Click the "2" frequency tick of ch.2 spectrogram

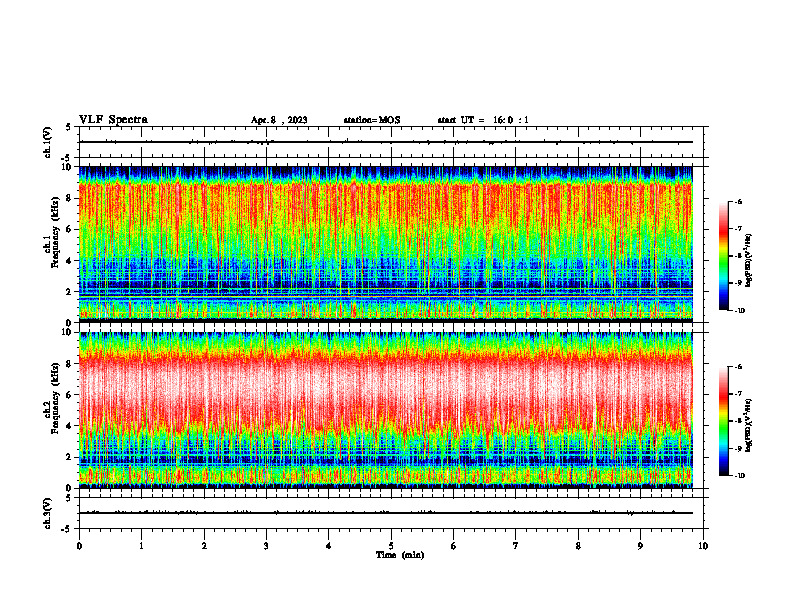70,457
